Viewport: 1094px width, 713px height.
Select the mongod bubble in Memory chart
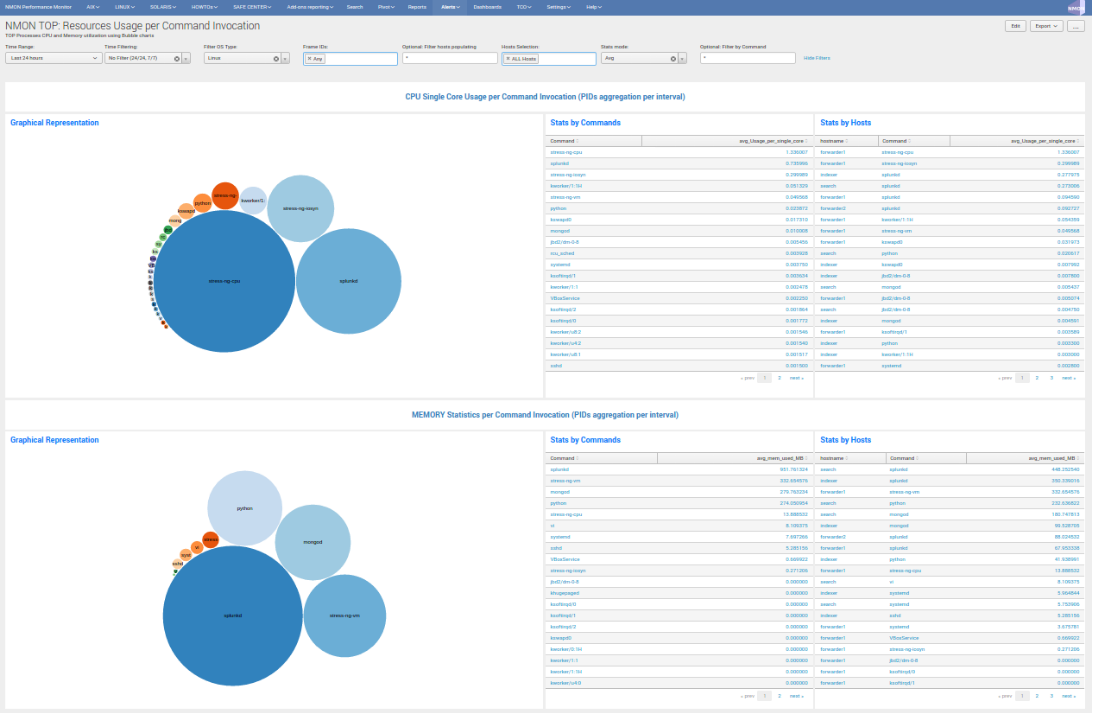pos(312,542)
